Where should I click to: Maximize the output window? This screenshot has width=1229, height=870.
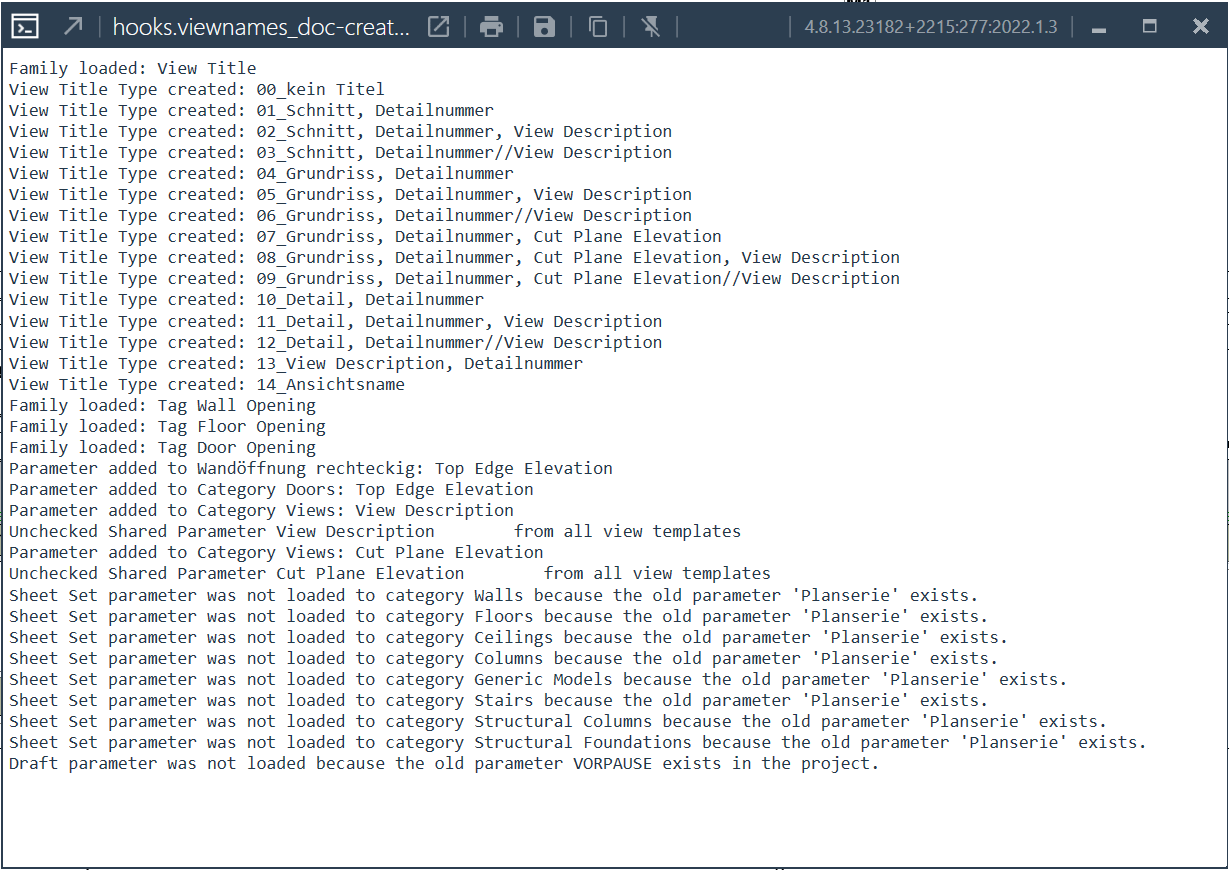coord(1150,27)
